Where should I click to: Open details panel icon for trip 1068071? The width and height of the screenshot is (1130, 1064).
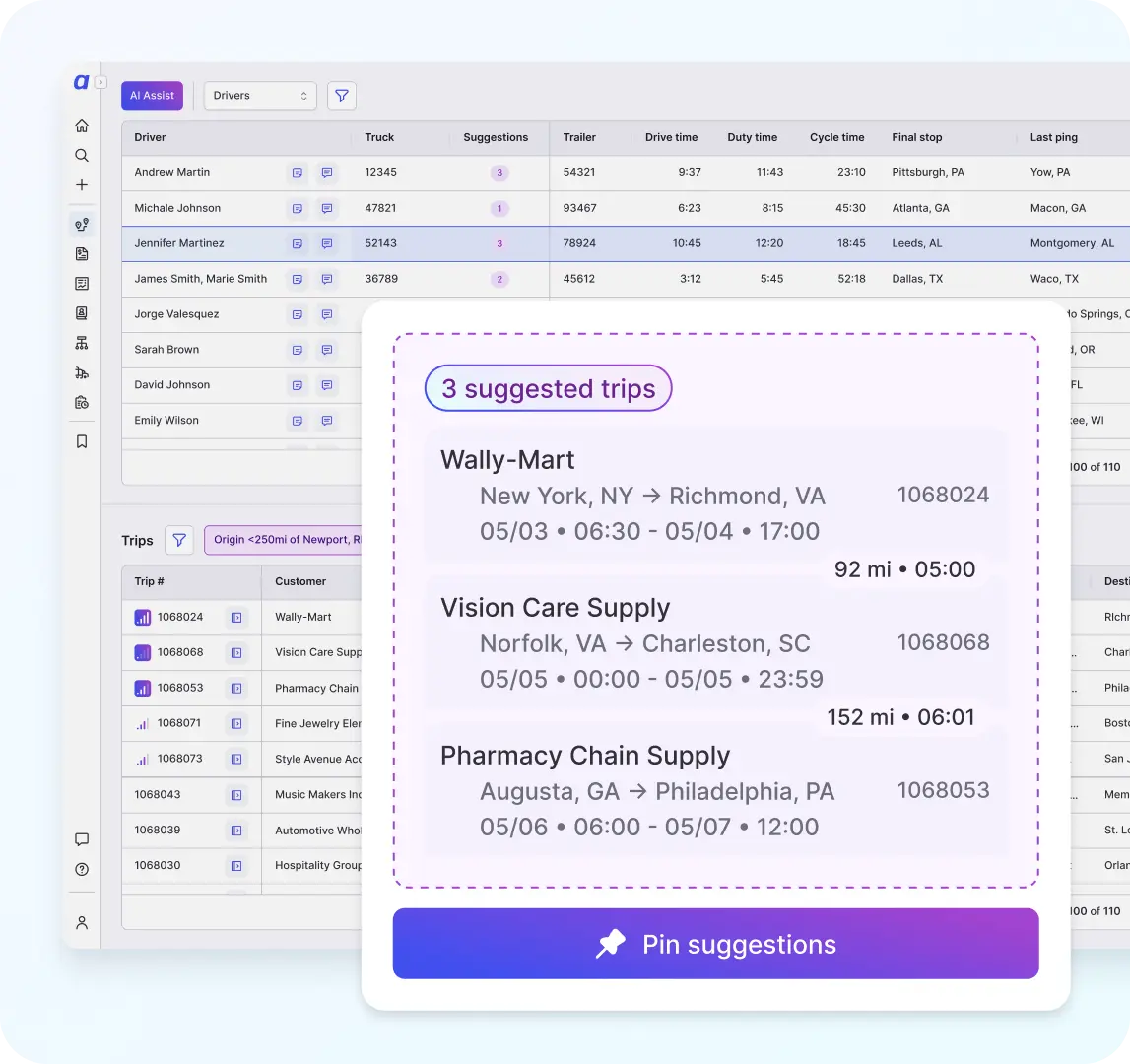coord(236,723)
